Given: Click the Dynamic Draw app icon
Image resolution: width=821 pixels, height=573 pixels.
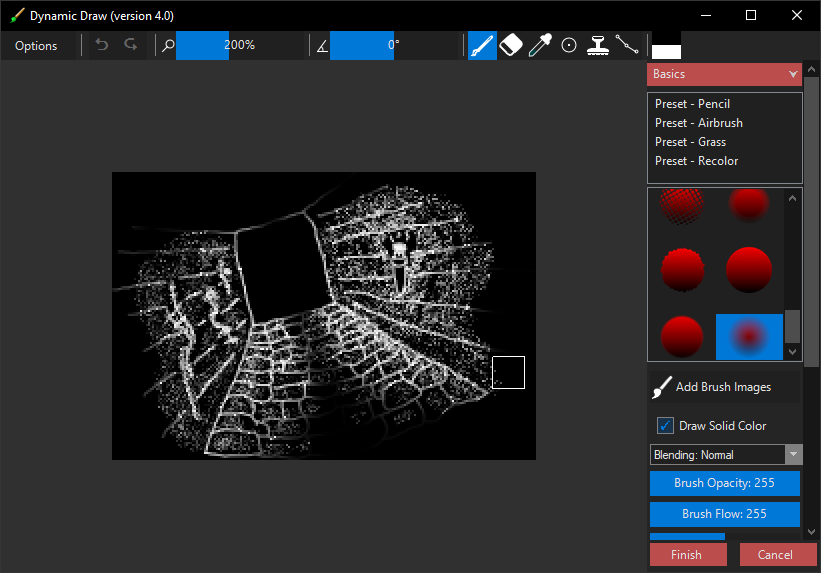Looking at the screenshot, I should click(x=17, y=15).
